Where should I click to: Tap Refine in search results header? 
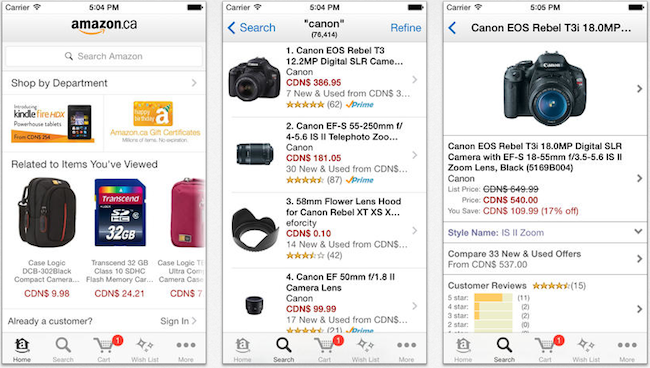[x=405, y=28]
